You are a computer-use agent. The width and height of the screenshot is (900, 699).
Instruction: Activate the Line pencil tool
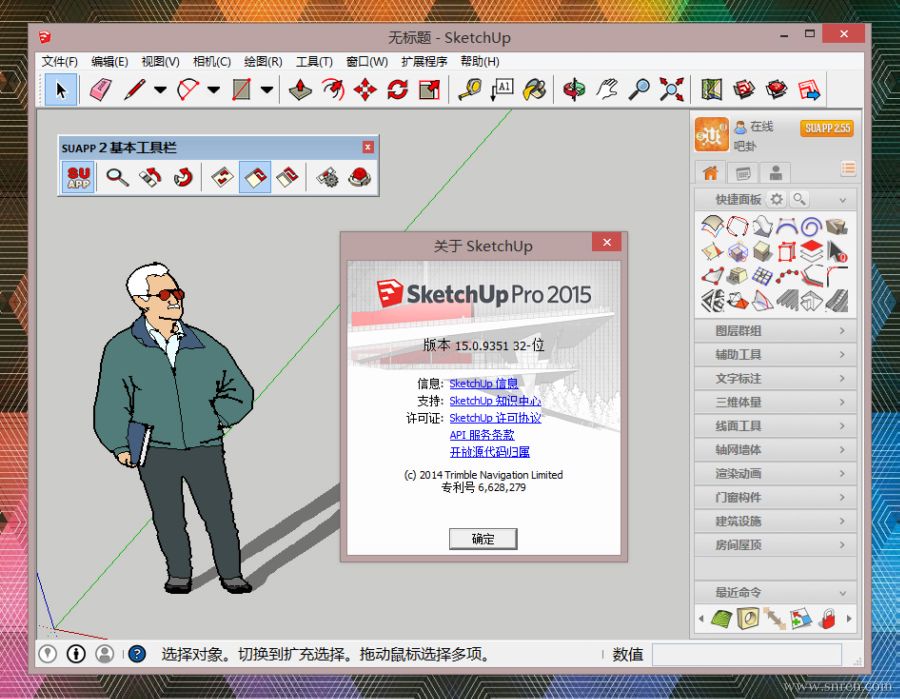pyautogui.click(x=135, y=90)
